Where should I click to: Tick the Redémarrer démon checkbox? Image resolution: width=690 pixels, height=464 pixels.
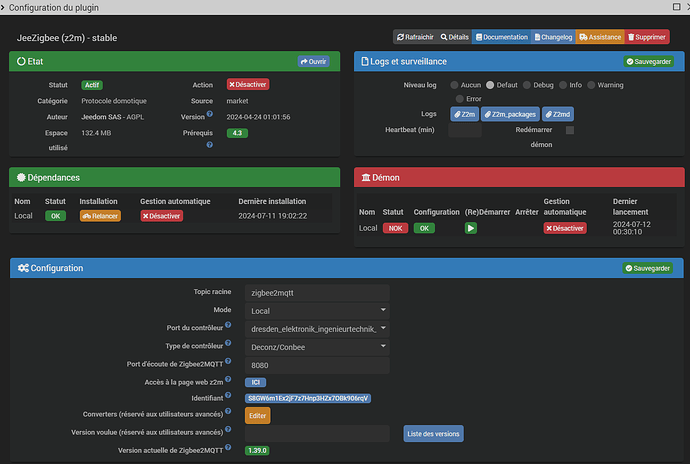pyautogui.click(x=570, y=130)
